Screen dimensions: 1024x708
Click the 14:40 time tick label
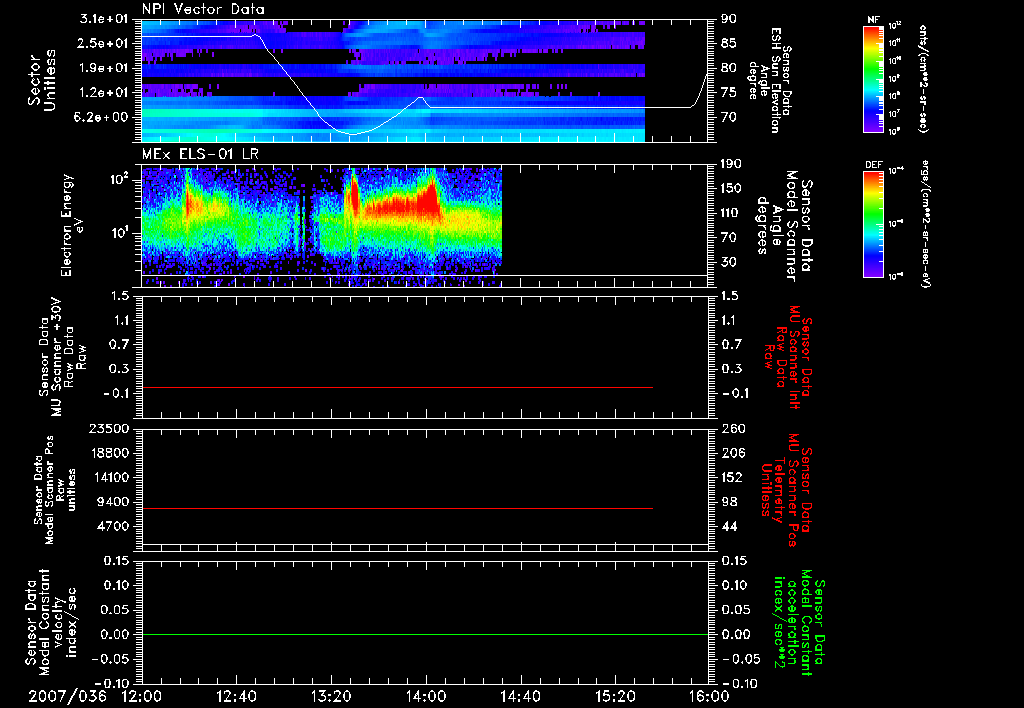520,696
